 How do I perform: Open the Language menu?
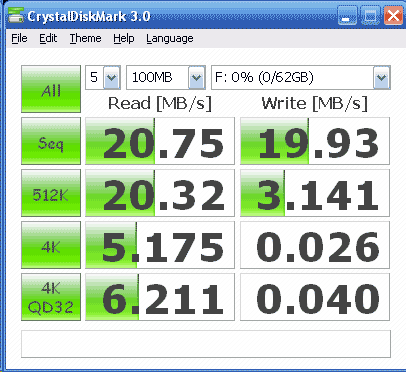click(x=170, y=39)
